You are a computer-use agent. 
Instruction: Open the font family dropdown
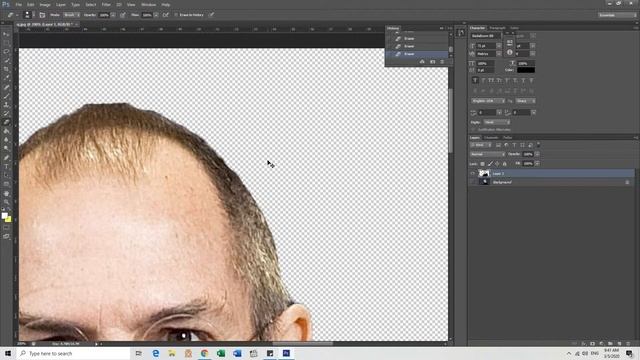[487, 36]
